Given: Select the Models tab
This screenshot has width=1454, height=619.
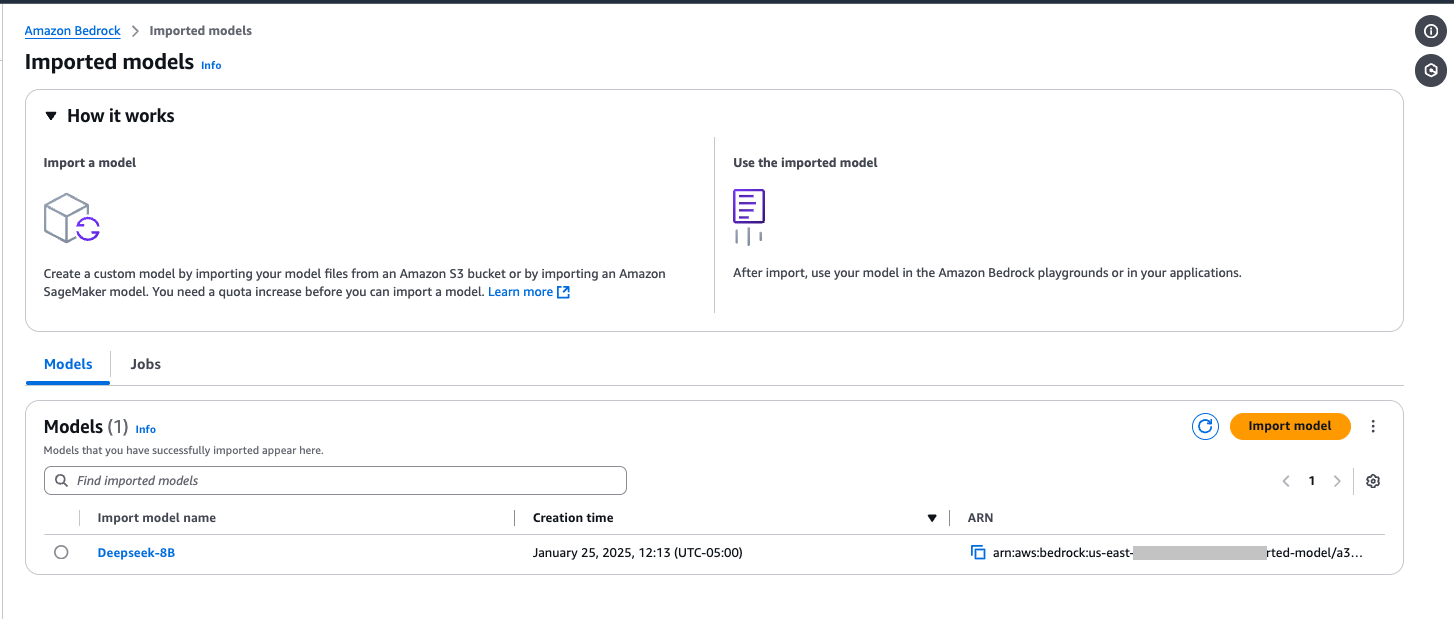Looking at the screenshot, I should [x=68, y=364].
